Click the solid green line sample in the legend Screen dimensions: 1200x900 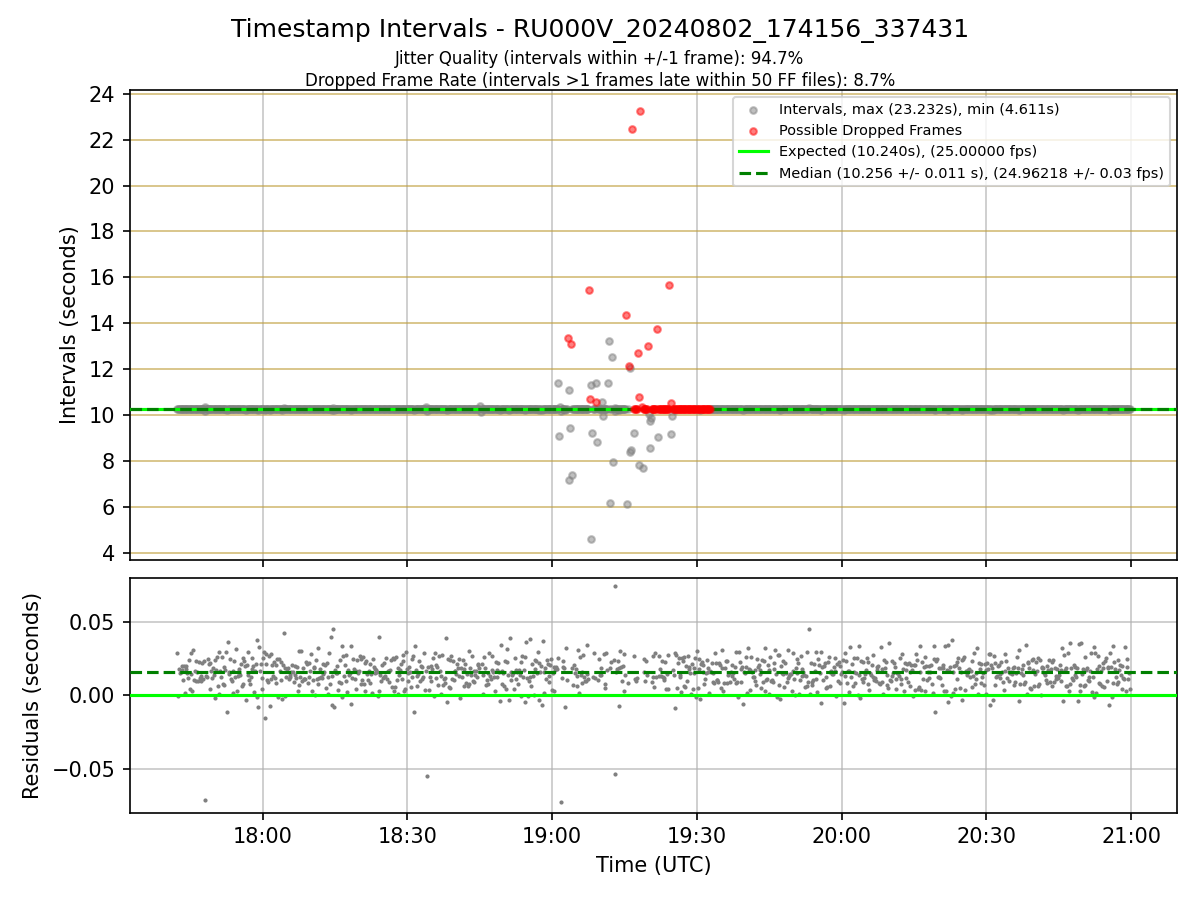point(754,152)
